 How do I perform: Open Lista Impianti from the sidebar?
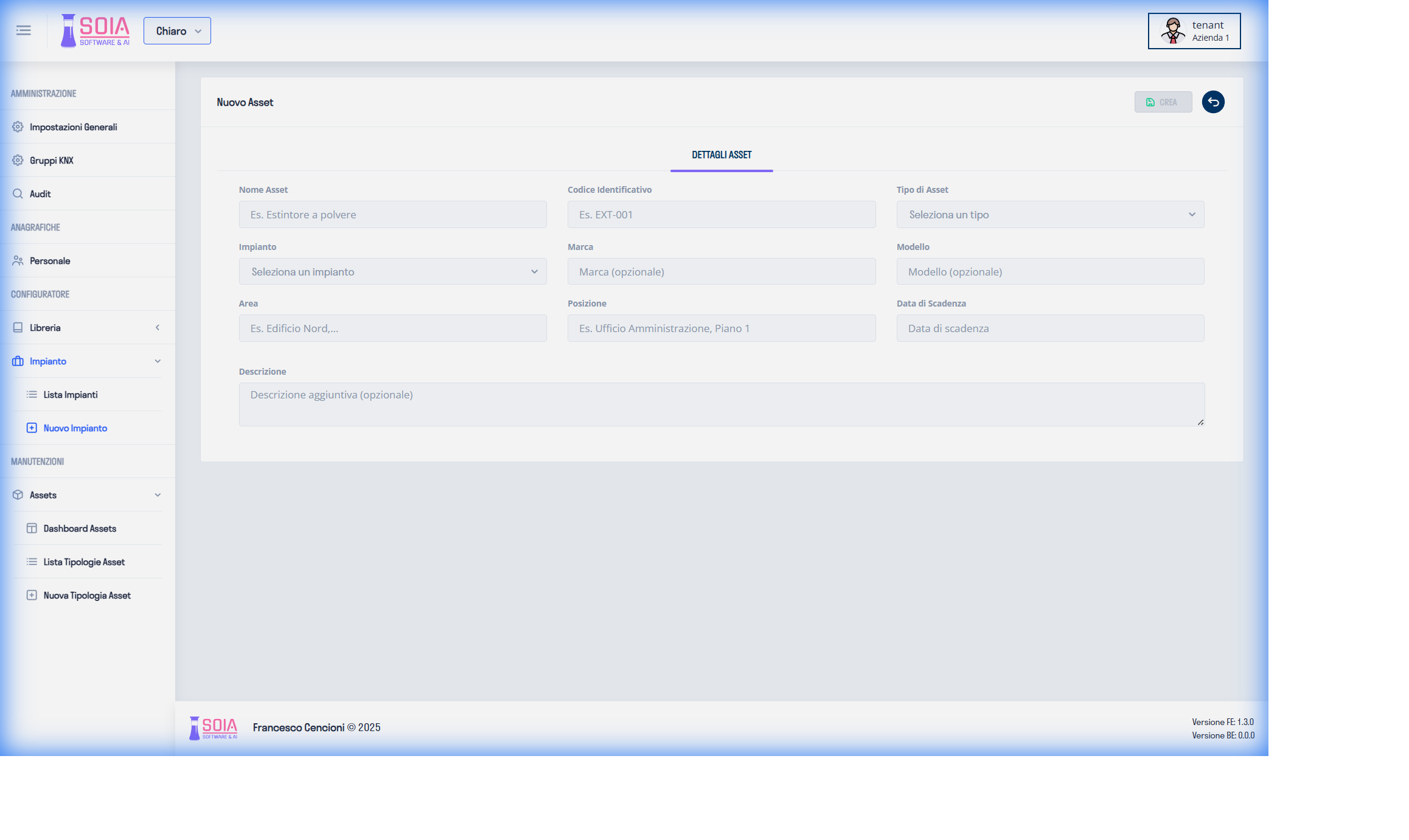(70, 394)
